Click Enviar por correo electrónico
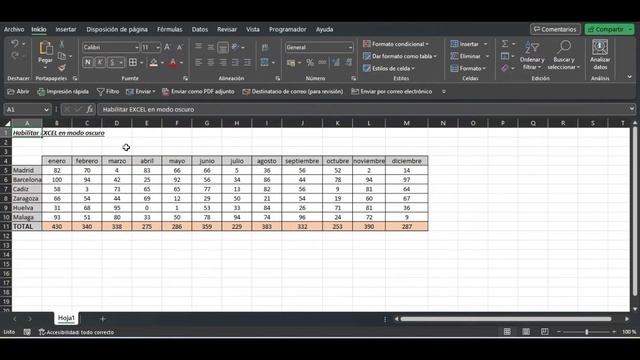The height and width of the screenshot is (360, 640). coord(391,92)
